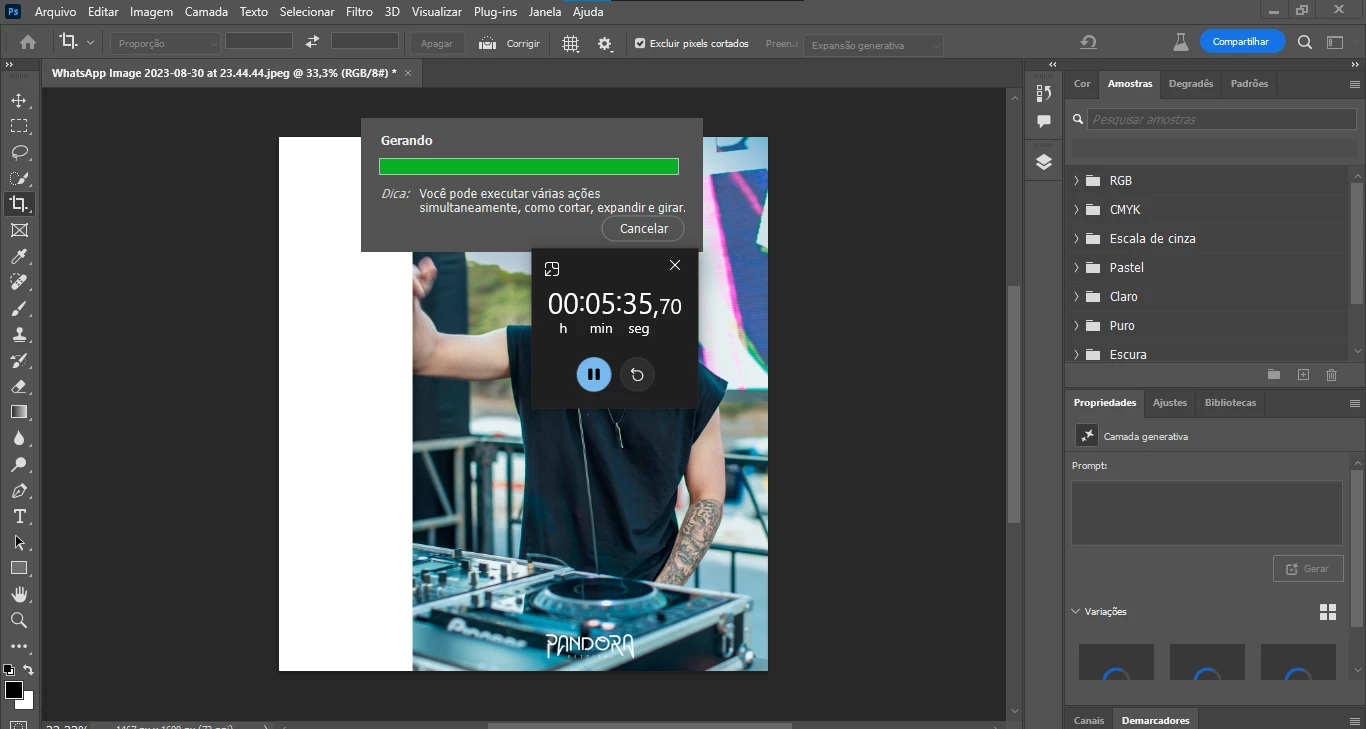Click the Gerar button
Screen dimensions: 1366x729
coord(1308,568)
